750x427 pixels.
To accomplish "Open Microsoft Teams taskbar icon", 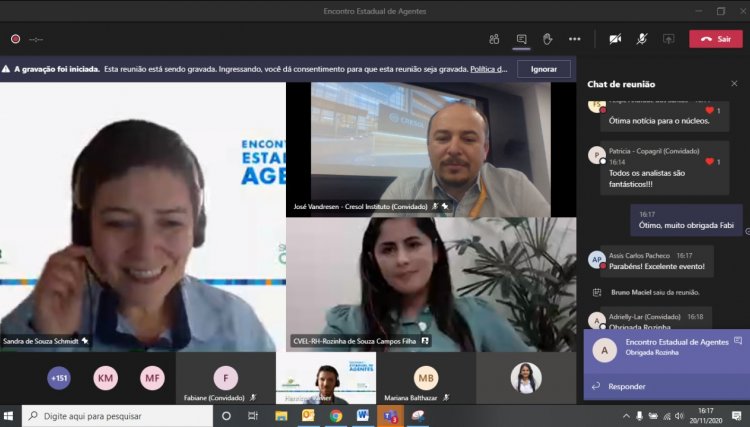I will [x=390, y=416].
